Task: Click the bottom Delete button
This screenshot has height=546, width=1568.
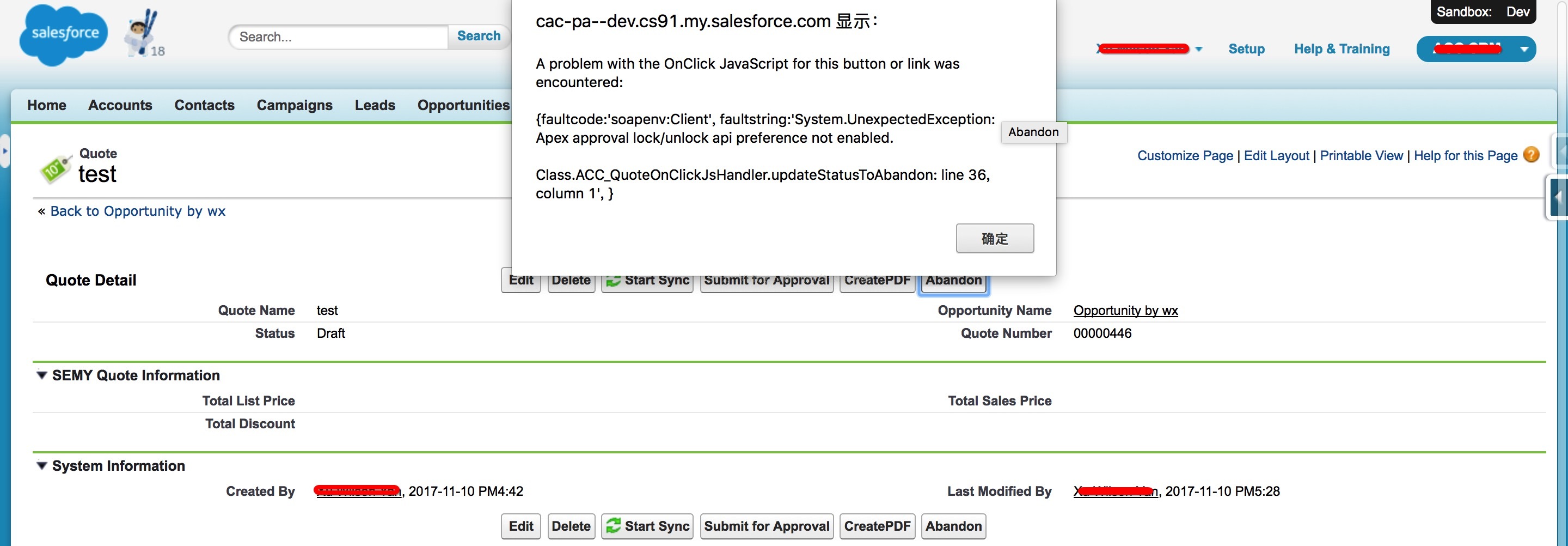Action: pos(571,526)
